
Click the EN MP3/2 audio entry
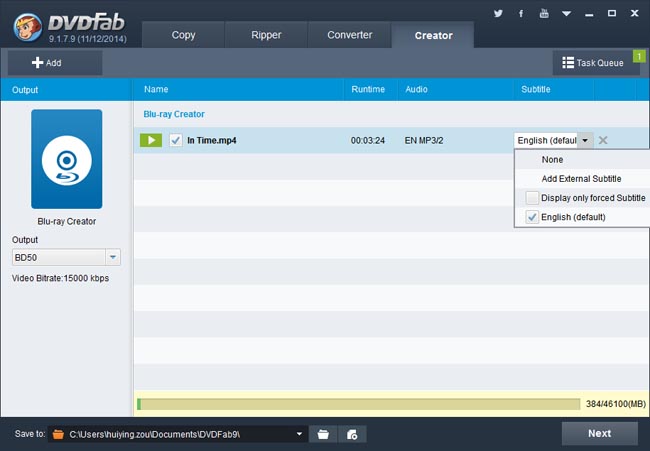pyautogui.click(x=424, y=141)
